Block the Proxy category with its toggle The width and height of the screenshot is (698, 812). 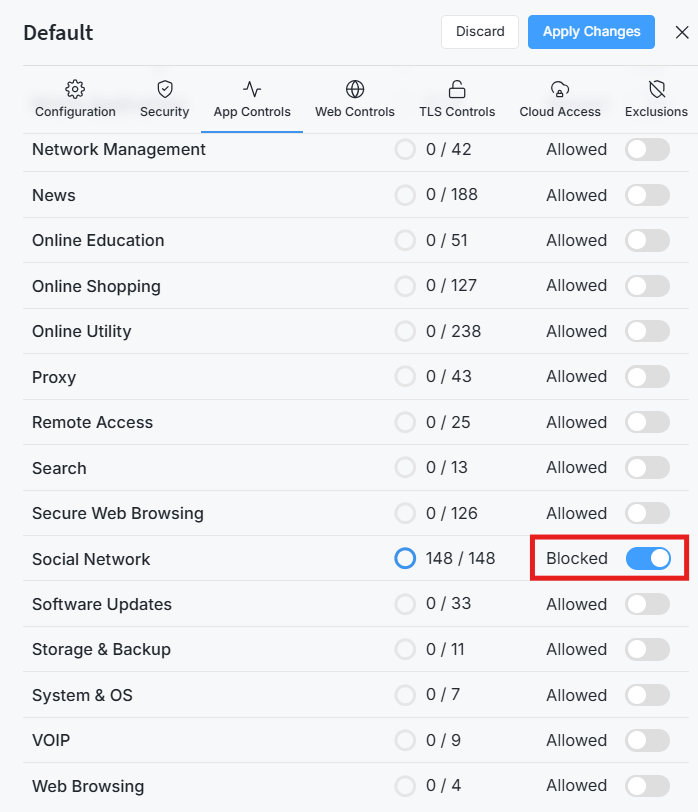[647, 376]
